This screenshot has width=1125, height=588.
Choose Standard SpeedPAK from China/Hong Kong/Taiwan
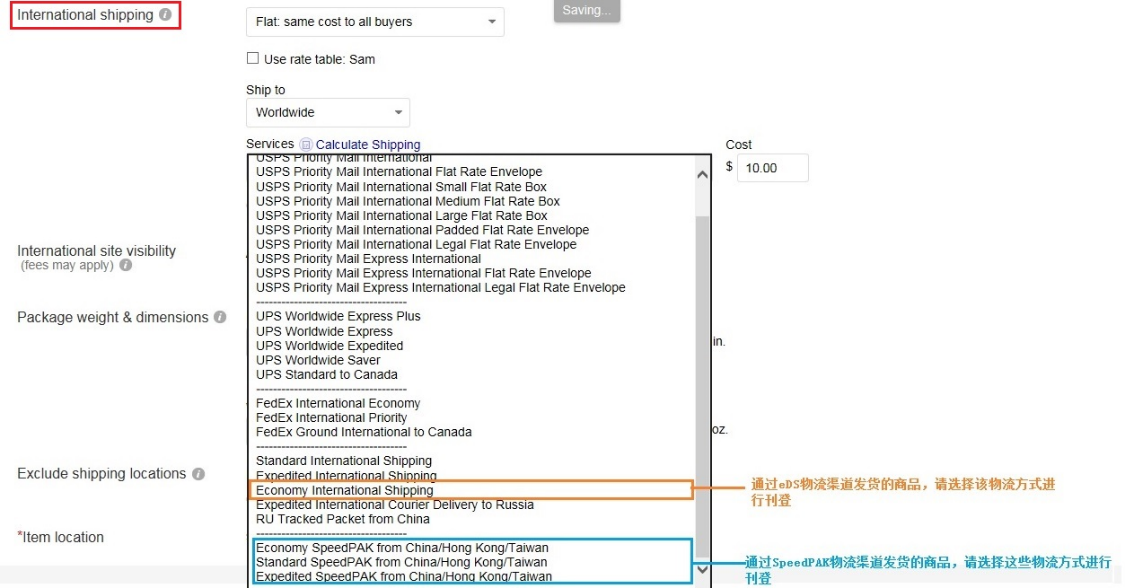click(402, 562)
